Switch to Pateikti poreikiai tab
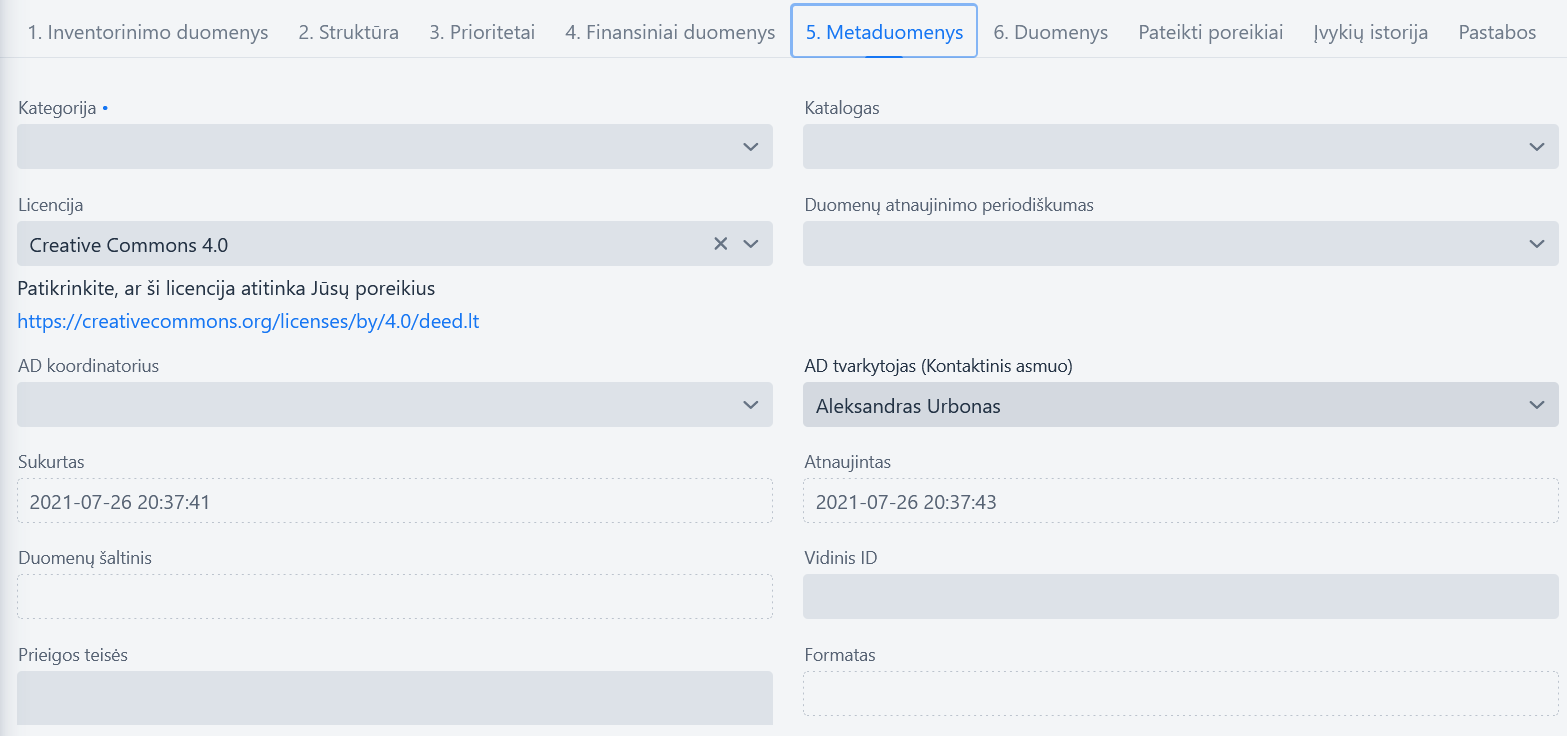 point(1211,32)
